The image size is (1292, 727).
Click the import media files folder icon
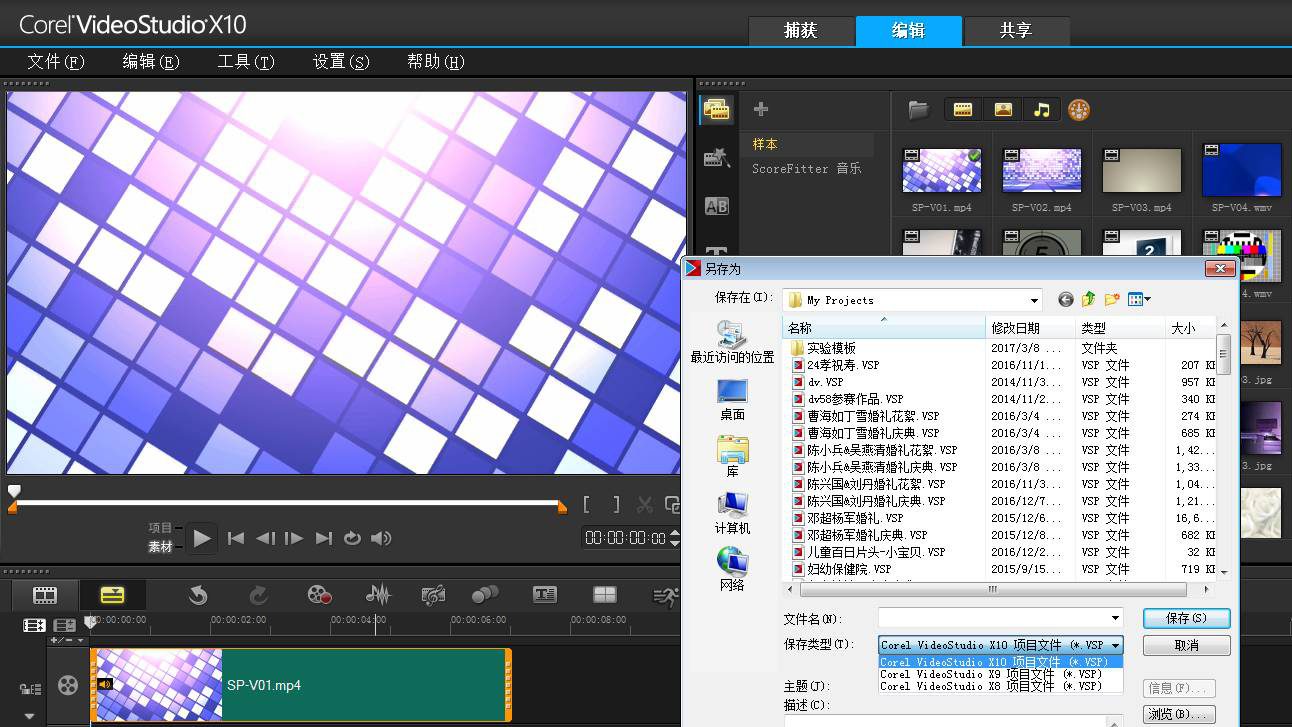point(918,110)
